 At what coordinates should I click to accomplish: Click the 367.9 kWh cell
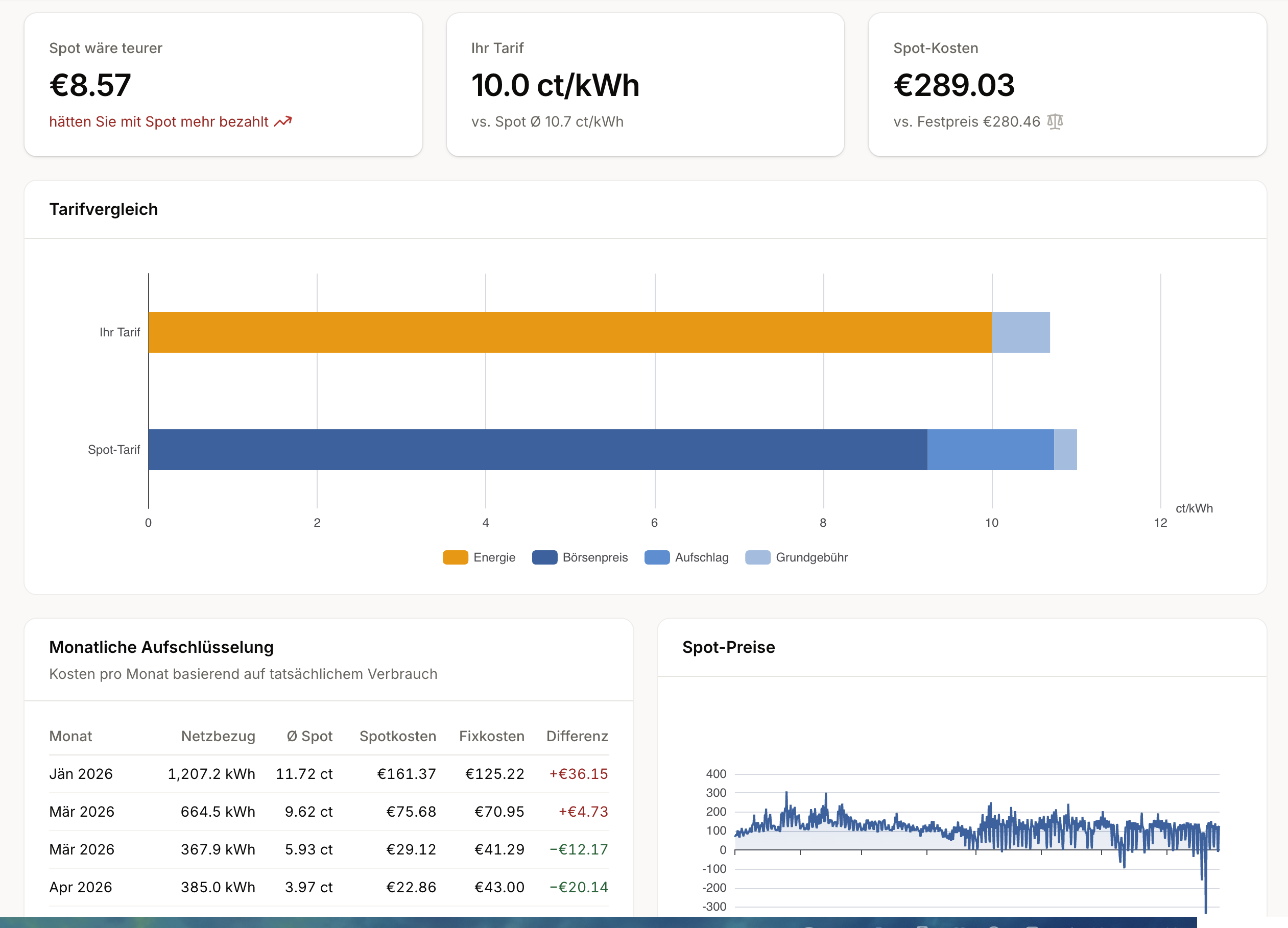(x=218, y=849)
